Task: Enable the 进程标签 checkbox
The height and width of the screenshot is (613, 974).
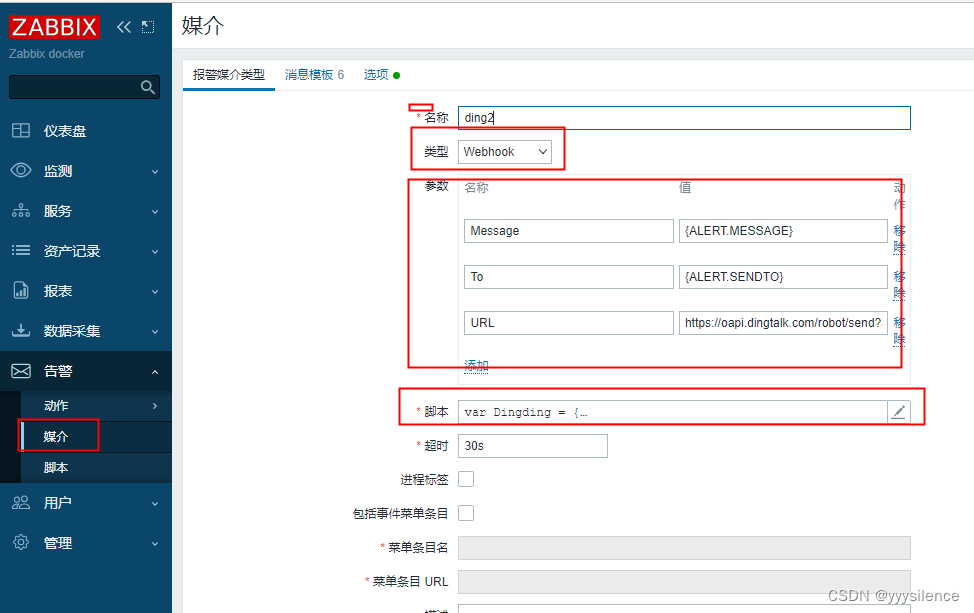Action: (465, 479)
